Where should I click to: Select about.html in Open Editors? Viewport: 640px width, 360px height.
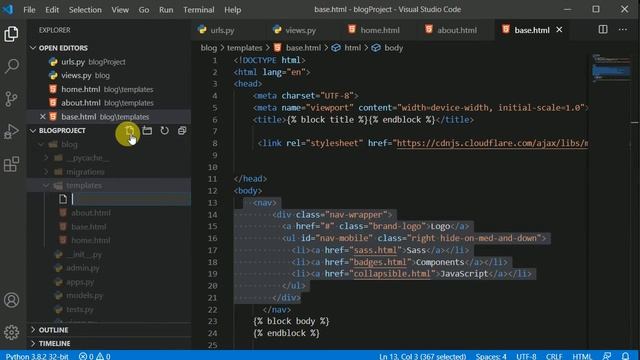click(x=109, y=103)
